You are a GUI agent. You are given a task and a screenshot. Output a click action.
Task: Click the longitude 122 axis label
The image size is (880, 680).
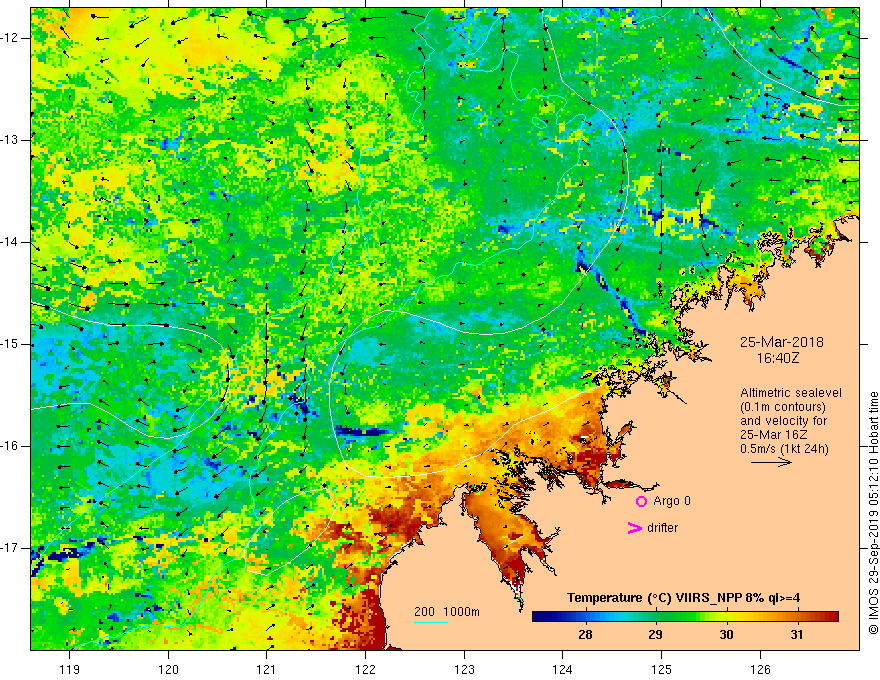point(365,669)
